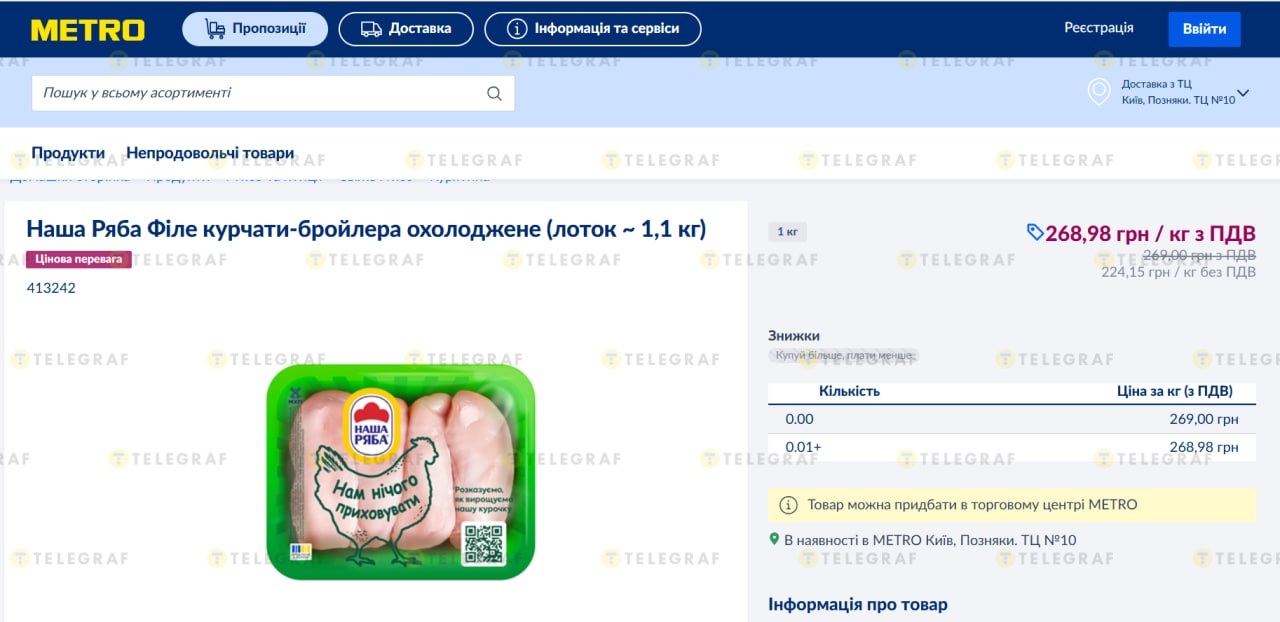Screen dimensions: 1280x622
Task: Click the Доставка button
Action: (406, 29)
